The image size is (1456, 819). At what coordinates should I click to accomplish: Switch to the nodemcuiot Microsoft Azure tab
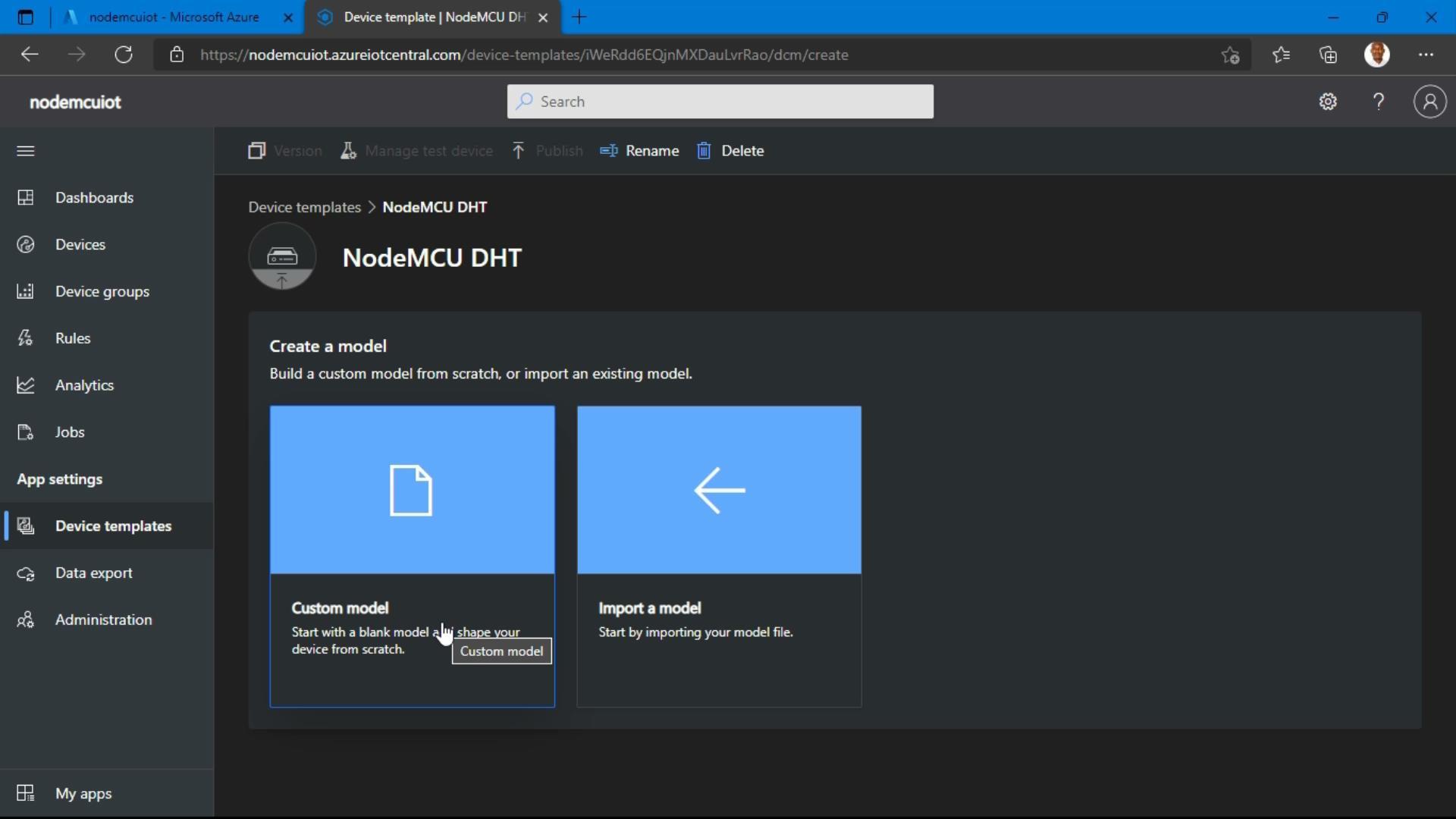point(174,16)
